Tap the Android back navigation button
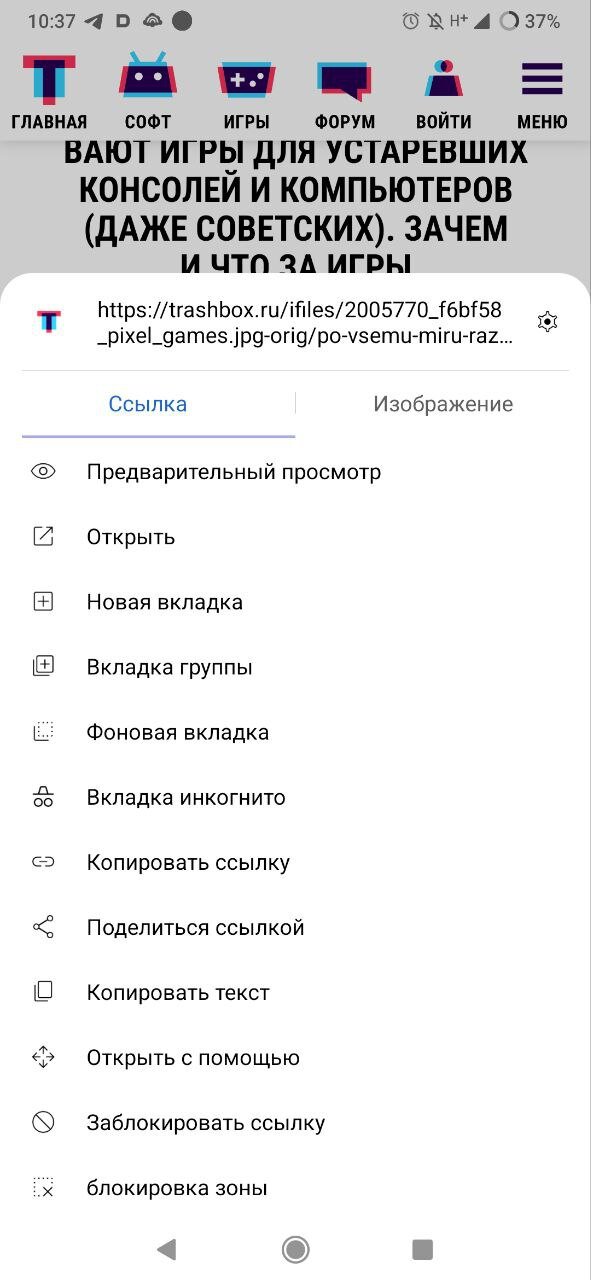This screenshot has height=1280, width=591. 167,1248
